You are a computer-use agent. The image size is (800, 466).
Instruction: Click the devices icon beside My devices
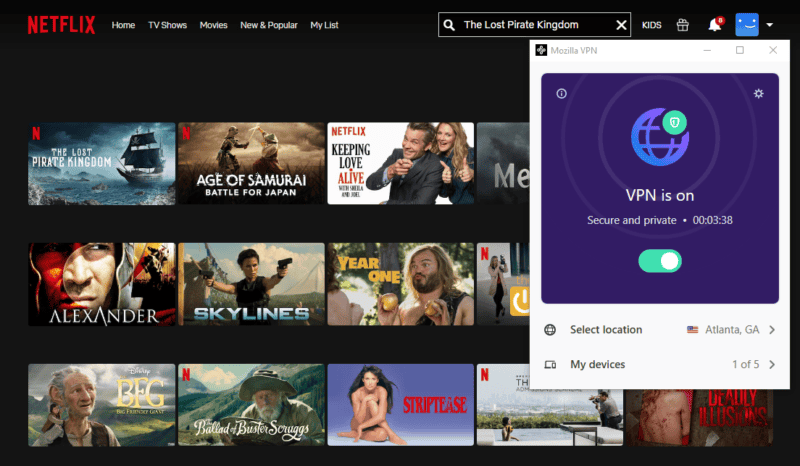[550, 364]
